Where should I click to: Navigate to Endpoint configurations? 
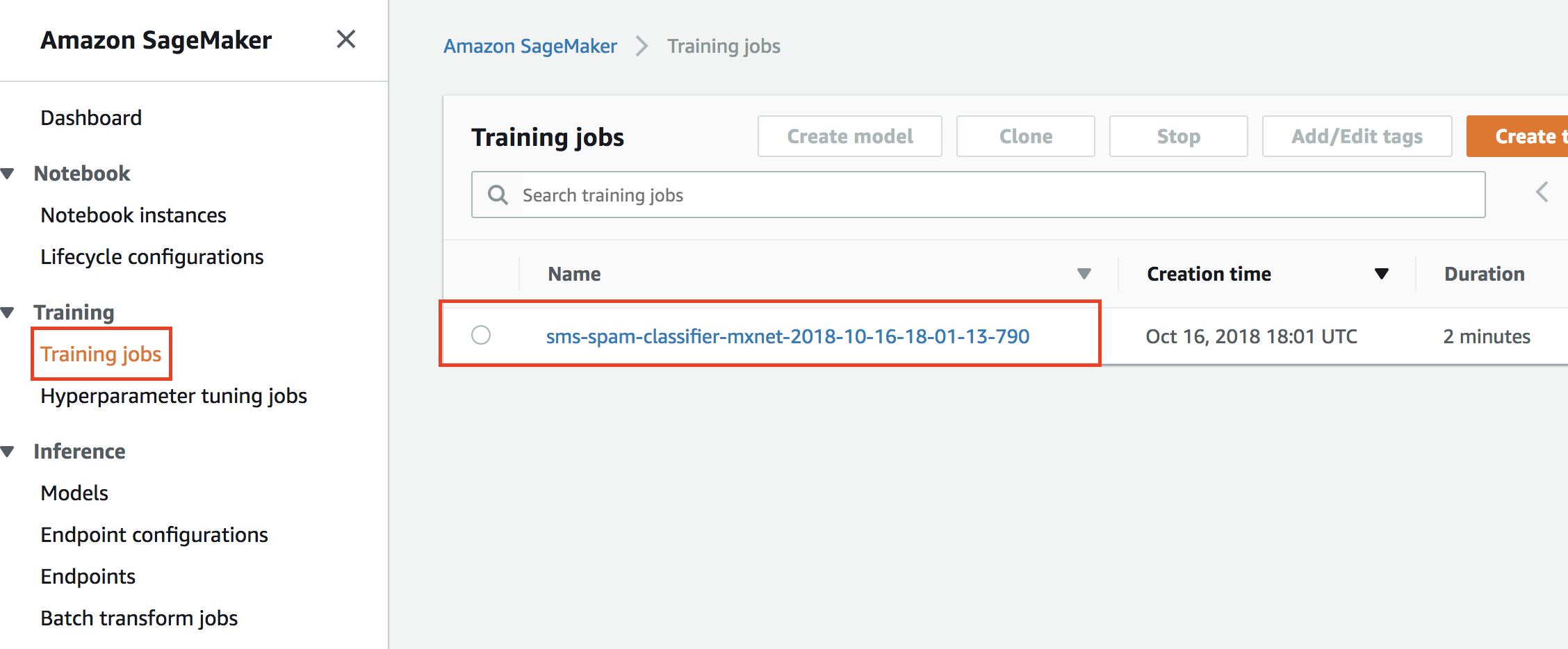(x=154, y=535)
